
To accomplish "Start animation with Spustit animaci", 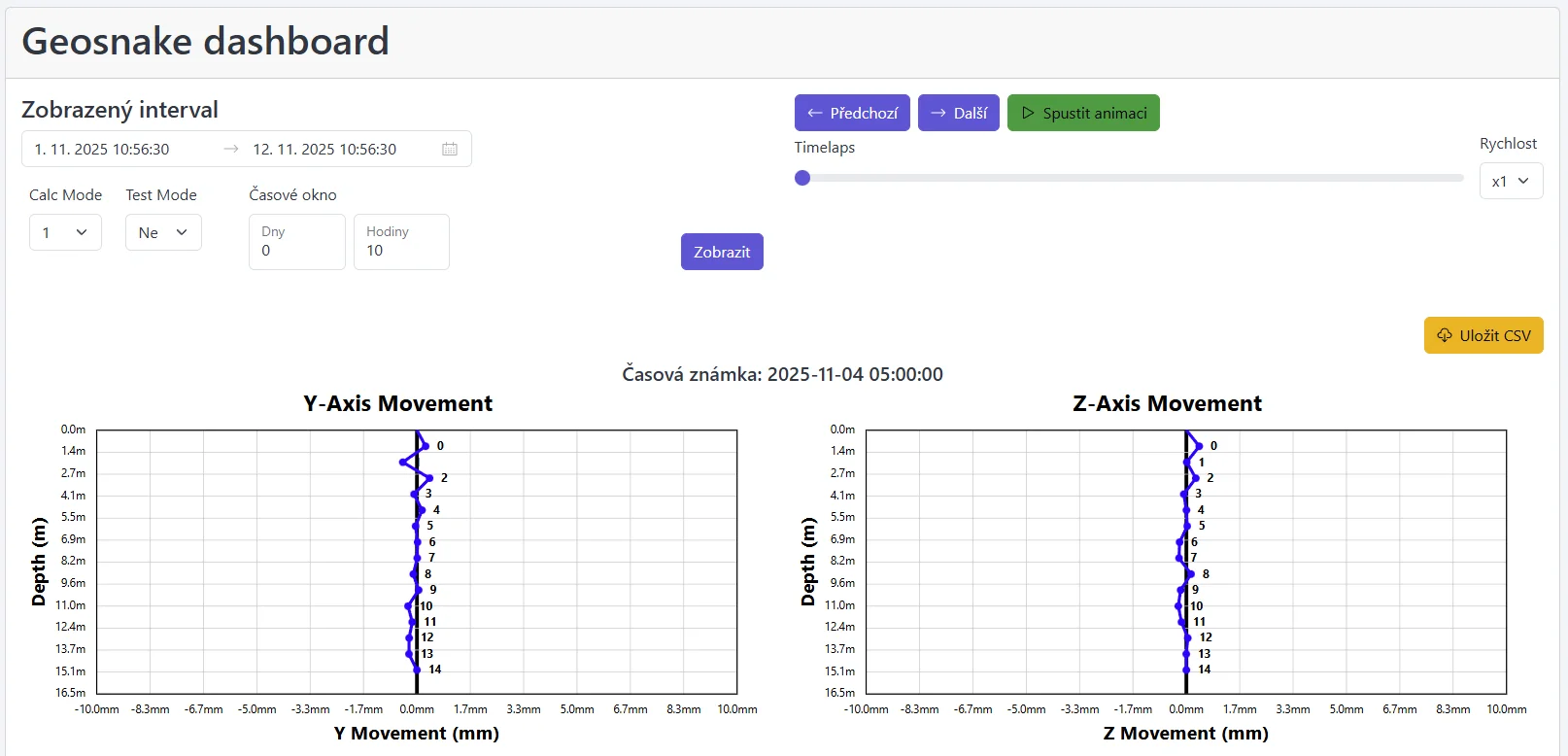I will click(1083, 113).
